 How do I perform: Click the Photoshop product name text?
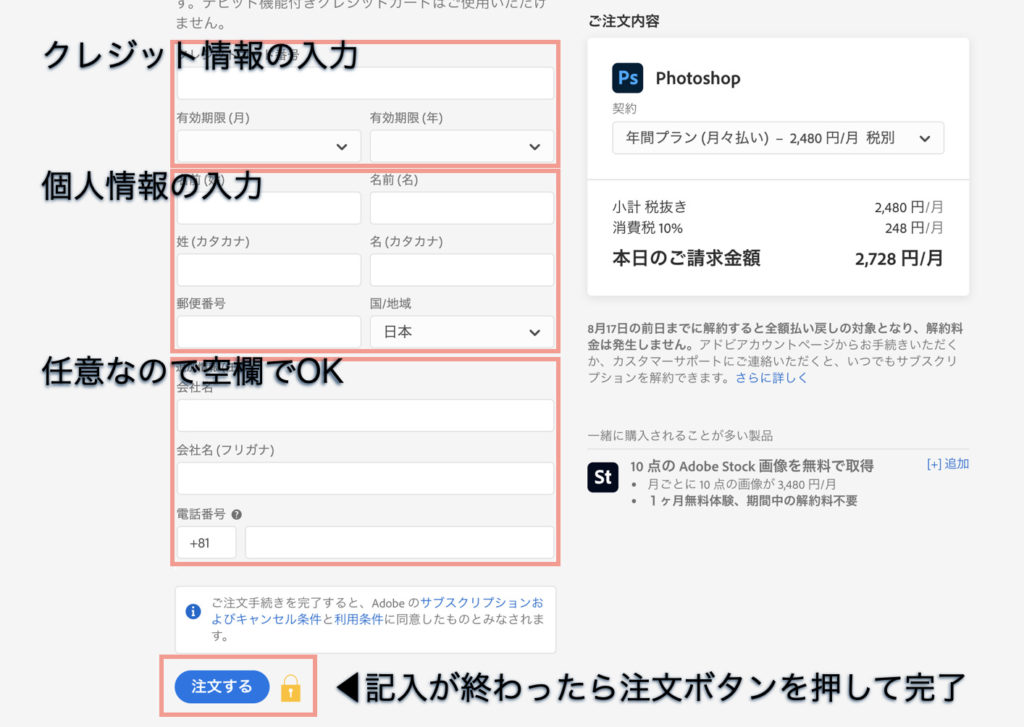pyautogui.click(x=698, y=78)
